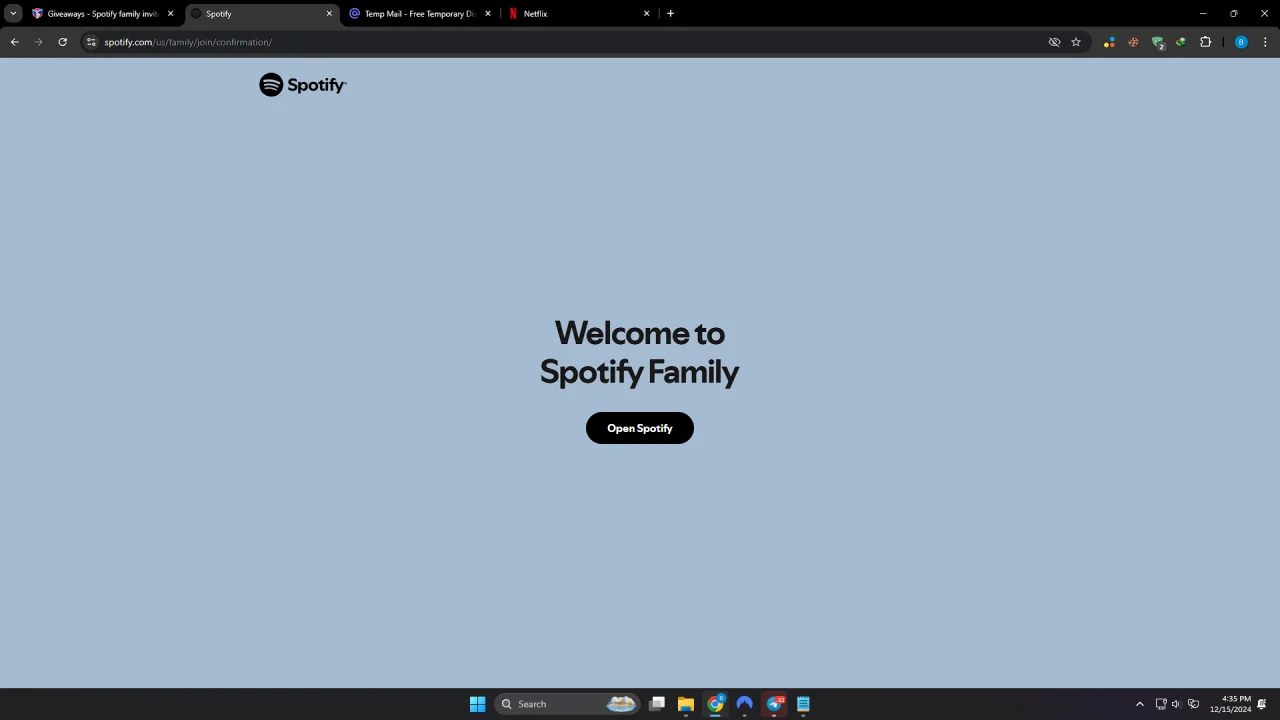Open Spotify from the welcome page
Viewport: 1280px width, 720px height.
click(639, 428)
